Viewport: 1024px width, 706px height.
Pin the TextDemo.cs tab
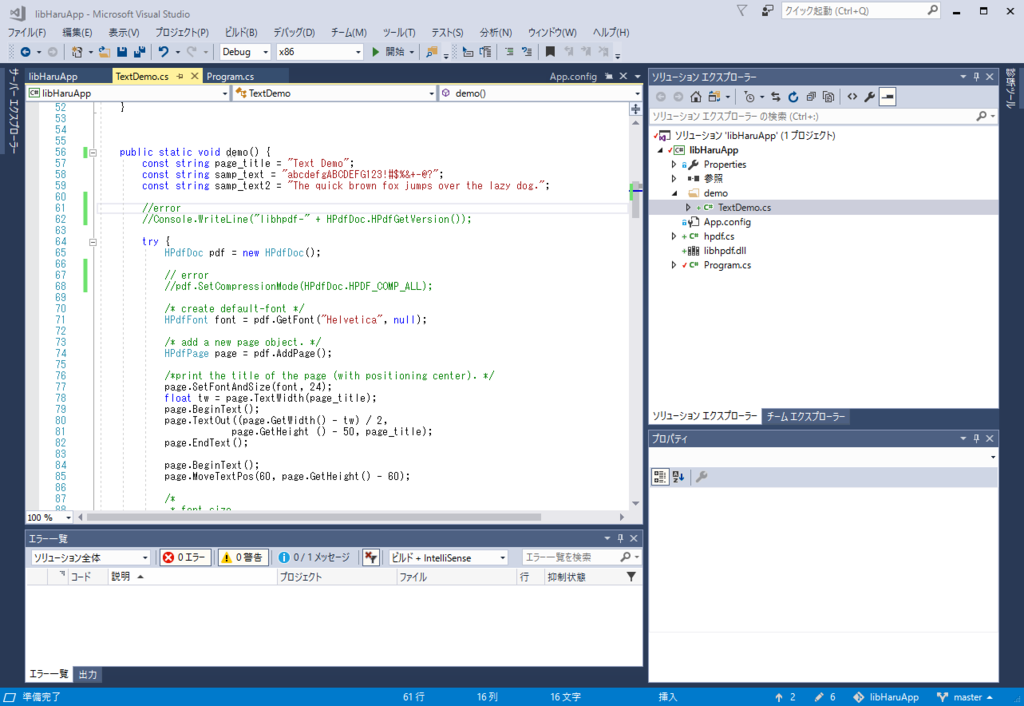tap(180, 76)
